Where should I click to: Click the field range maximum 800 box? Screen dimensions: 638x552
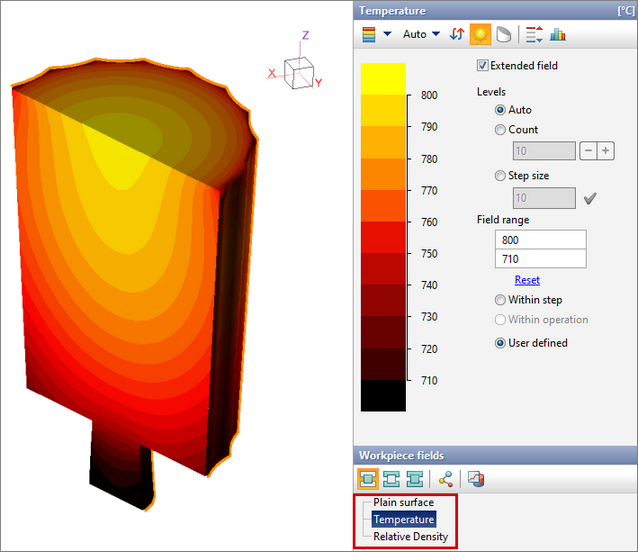click(x=540, y=240)
